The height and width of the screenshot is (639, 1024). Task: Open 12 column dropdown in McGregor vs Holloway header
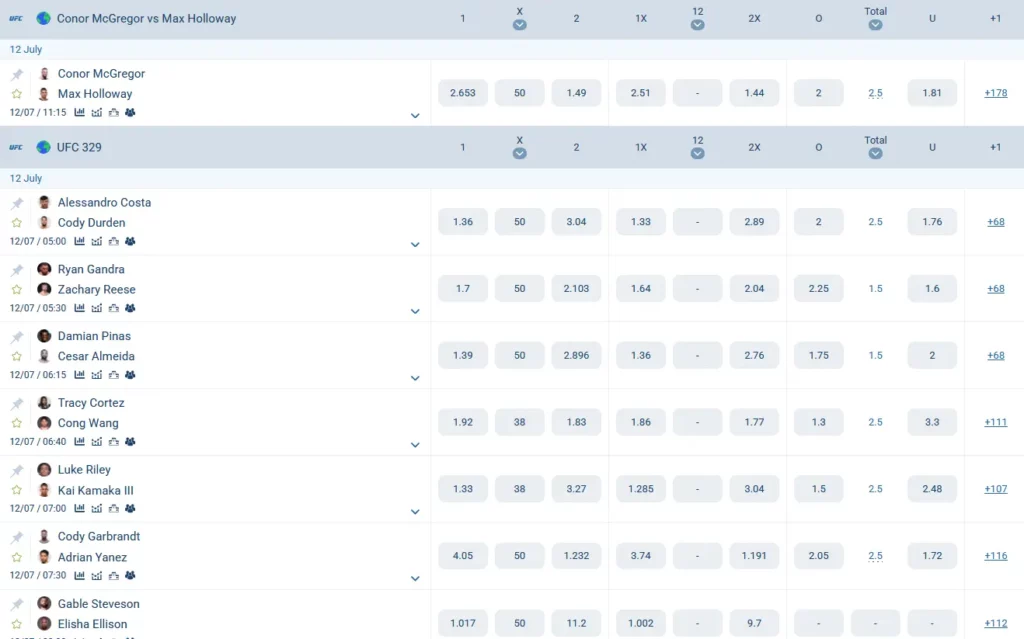coord(697,25)
